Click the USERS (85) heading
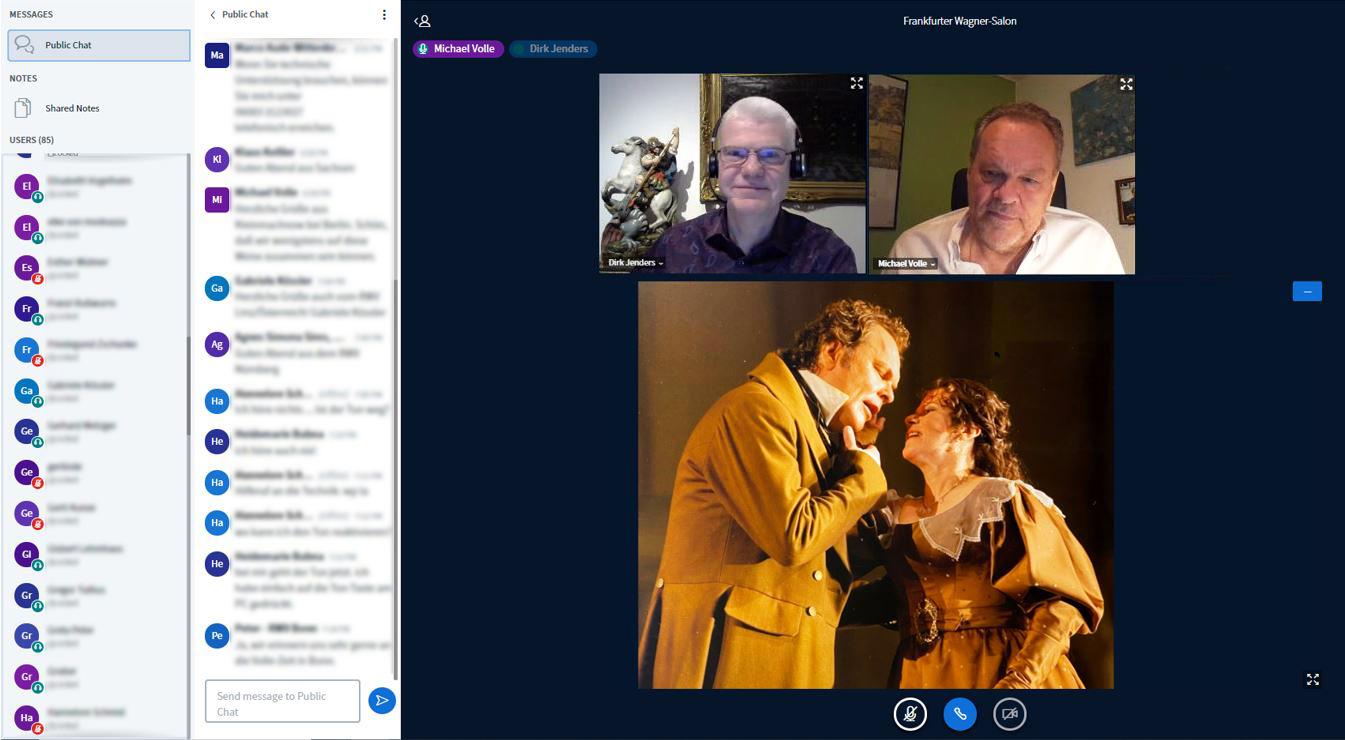 point(32,140)
